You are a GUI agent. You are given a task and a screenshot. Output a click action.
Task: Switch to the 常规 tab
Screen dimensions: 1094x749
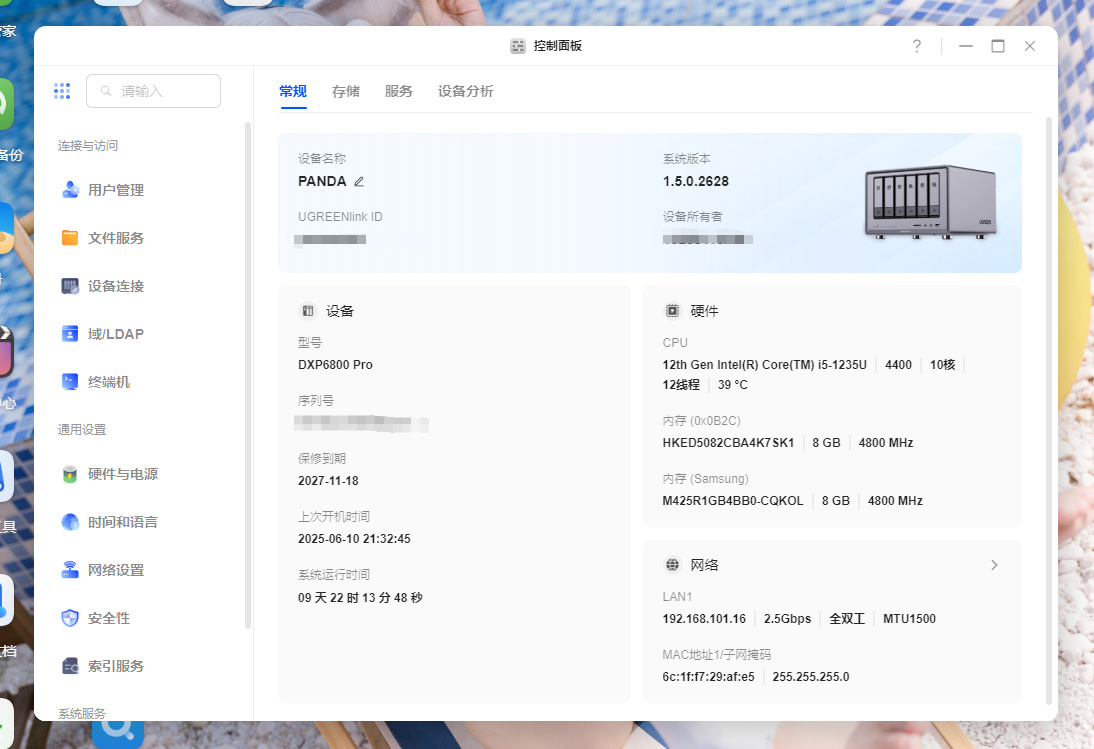[x=293, y=91]
